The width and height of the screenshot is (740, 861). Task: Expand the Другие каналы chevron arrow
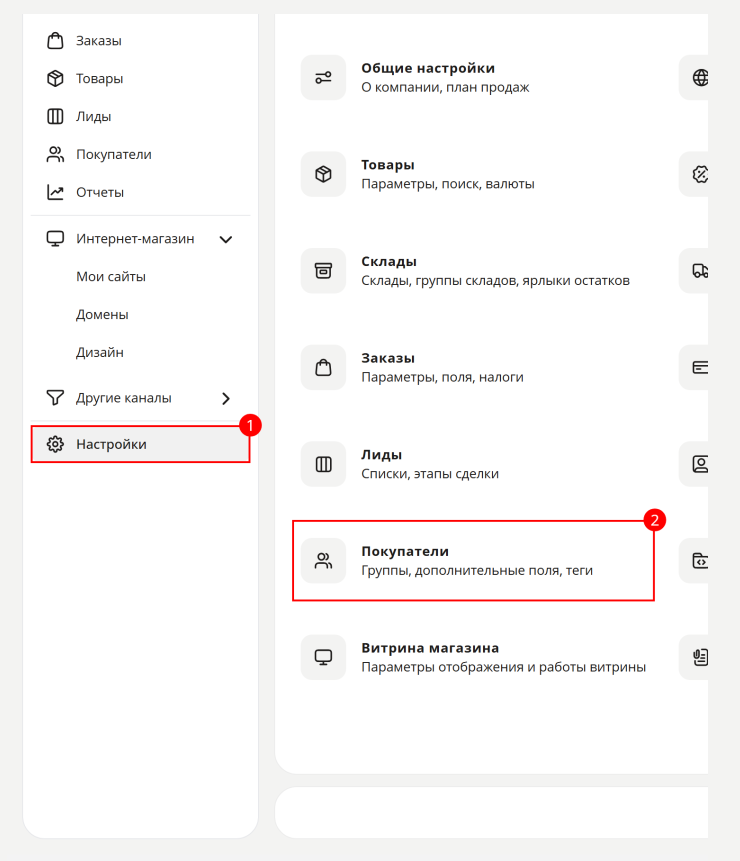click(x=226, y=398)
